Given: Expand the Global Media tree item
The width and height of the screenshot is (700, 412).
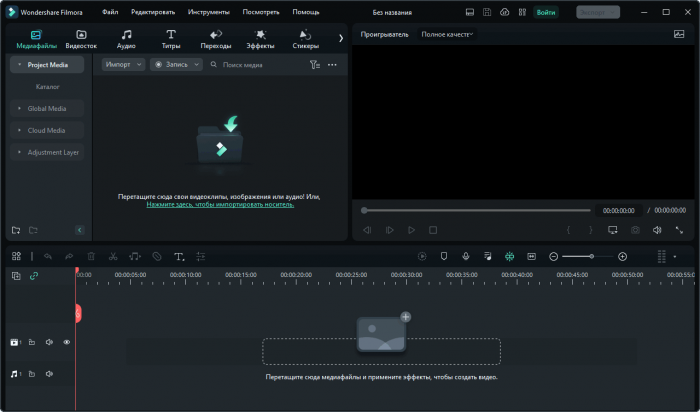Looking at the screenshot, I should (x=47, y=108).
